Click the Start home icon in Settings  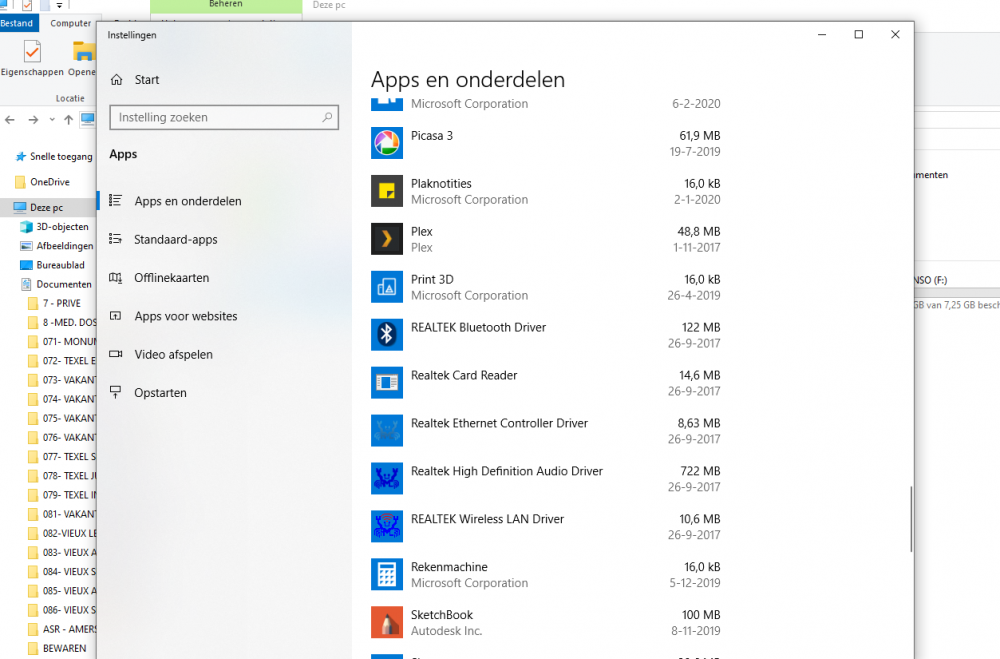pyautogui.click(x=117, y=80)
